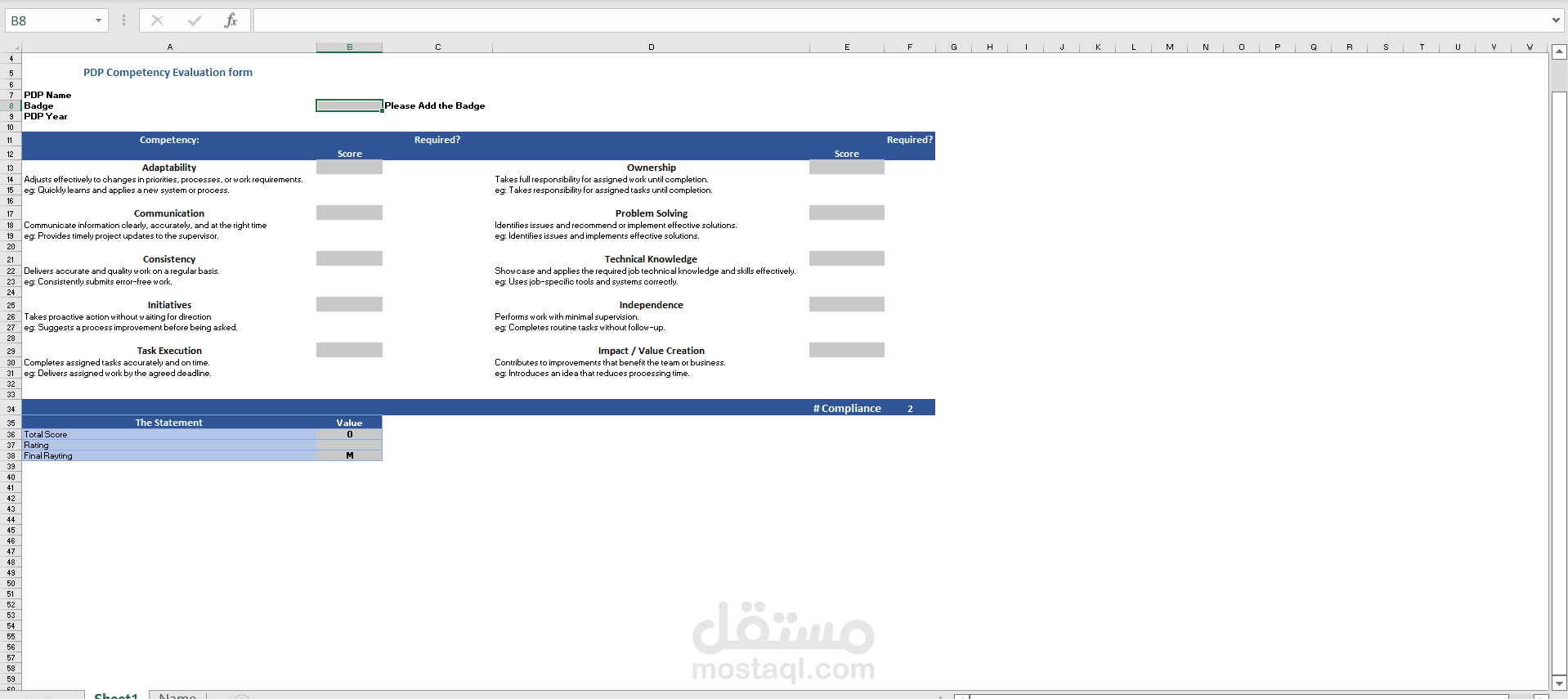Click the 'Final Rayting' row label

(x=48, y=455)
